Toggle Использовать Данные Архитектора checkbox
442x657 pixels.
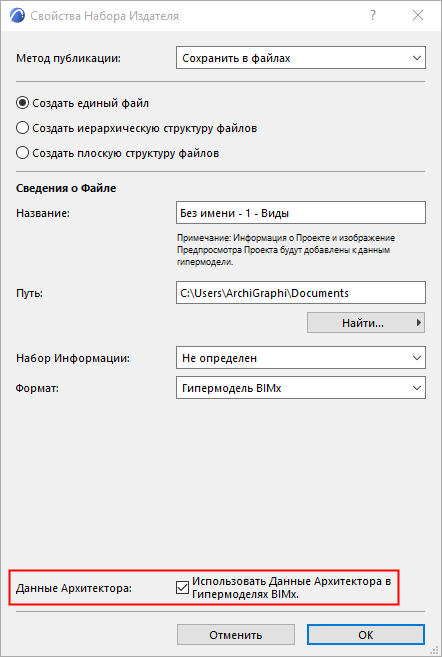coord(182,588)
